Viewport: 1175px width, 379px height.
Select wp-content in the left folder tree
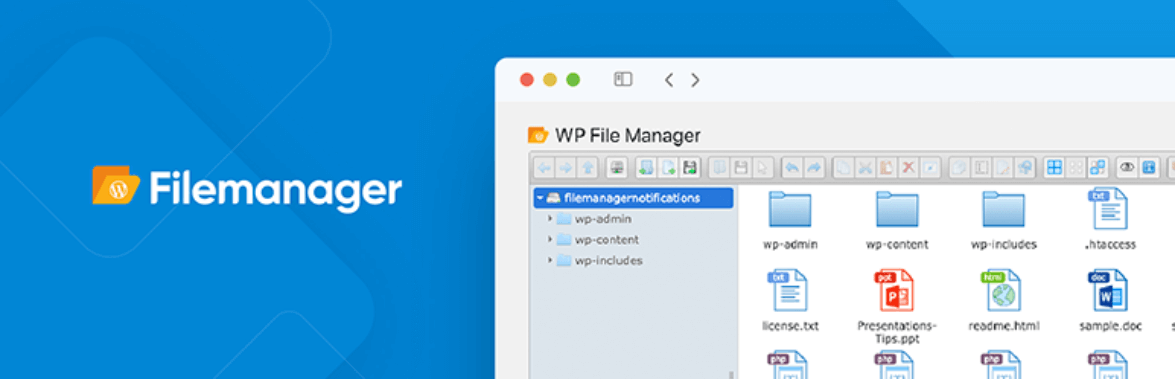pos(607,240)
